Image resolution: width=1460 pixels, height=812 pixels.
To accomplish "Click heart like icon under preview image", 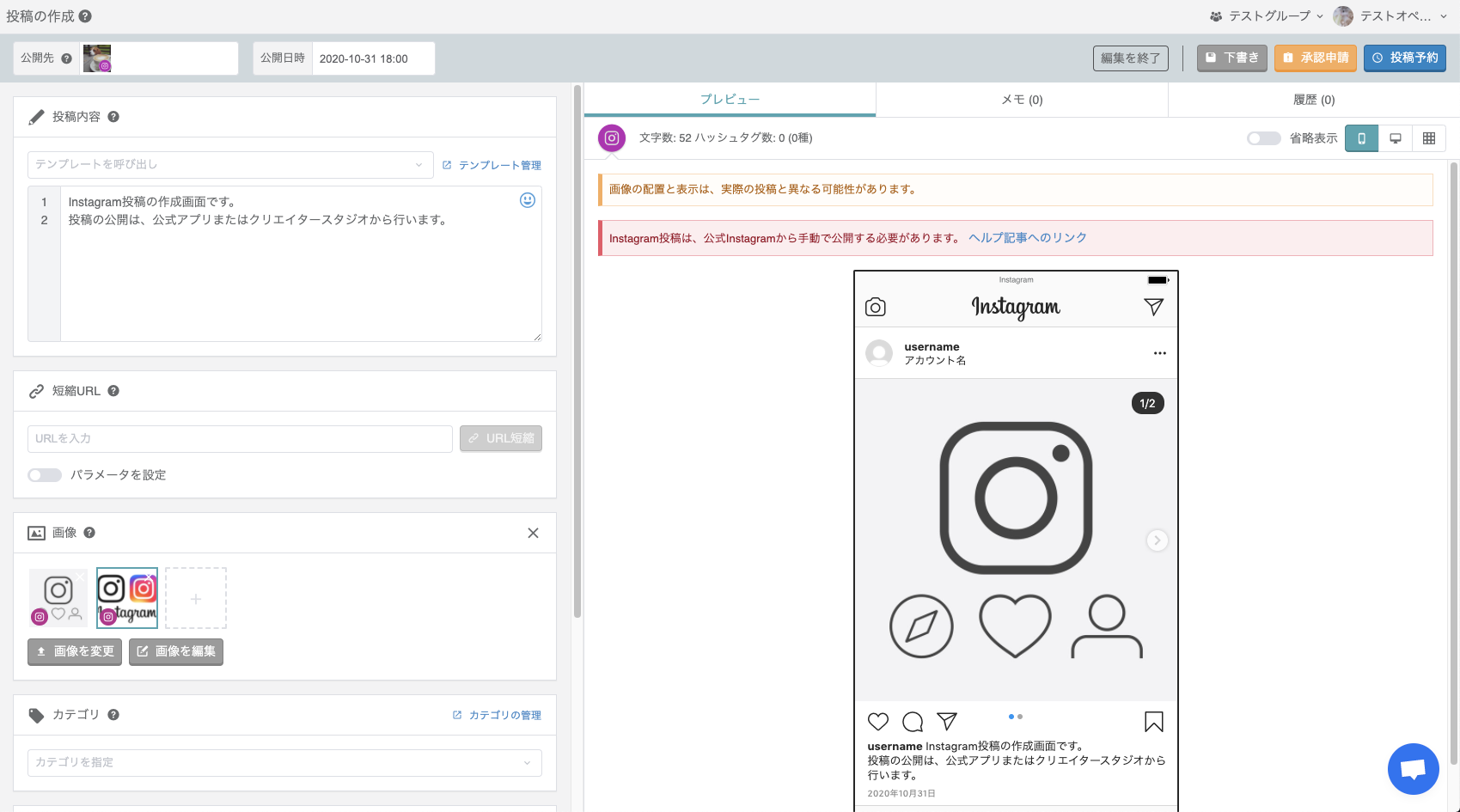I will tap(878, 722).
